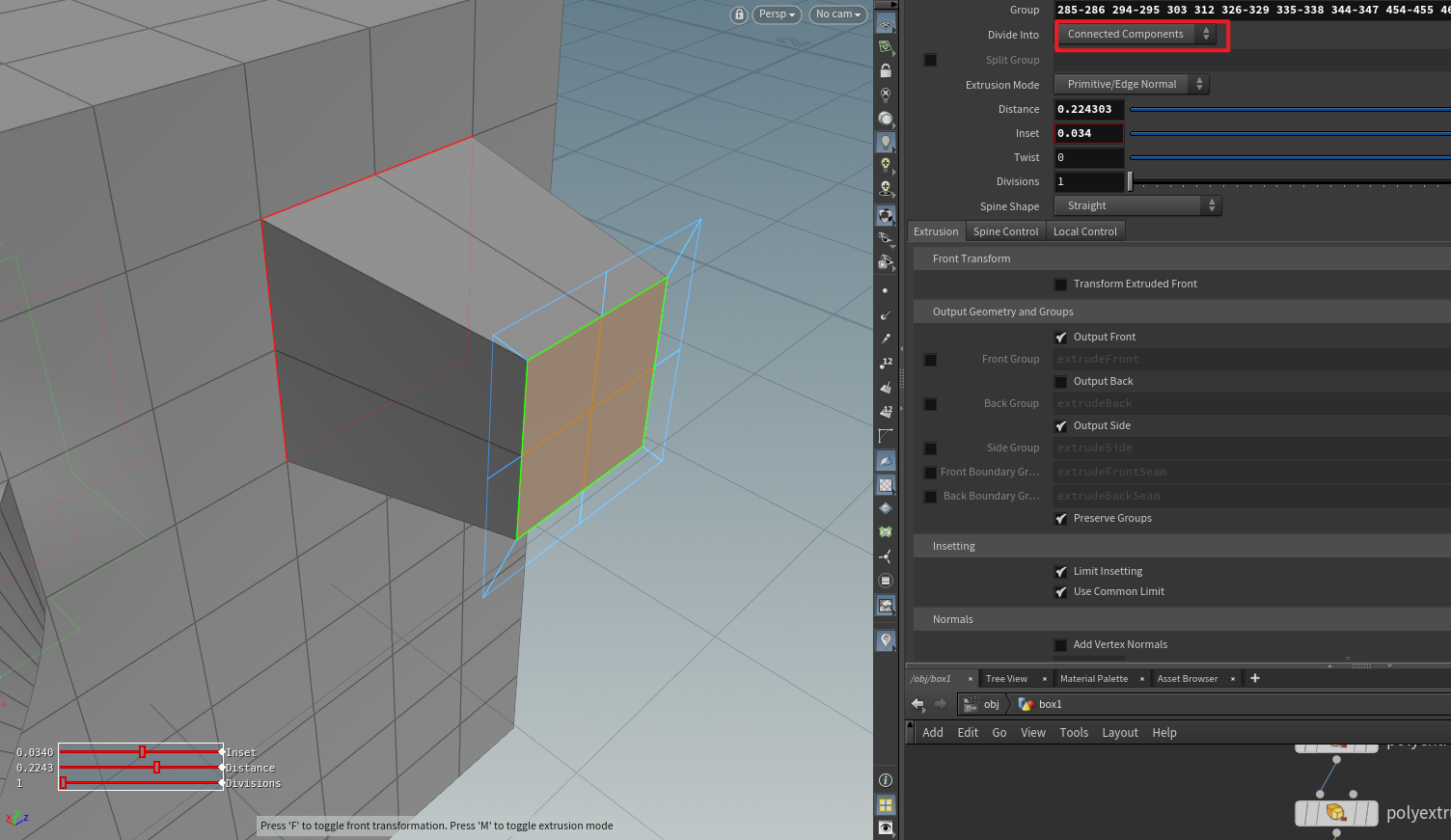The width and height of the screenshot is (1451, 840).
Task: Adjust the Distance slider in the viewport HUD
Action: point(155,768)
